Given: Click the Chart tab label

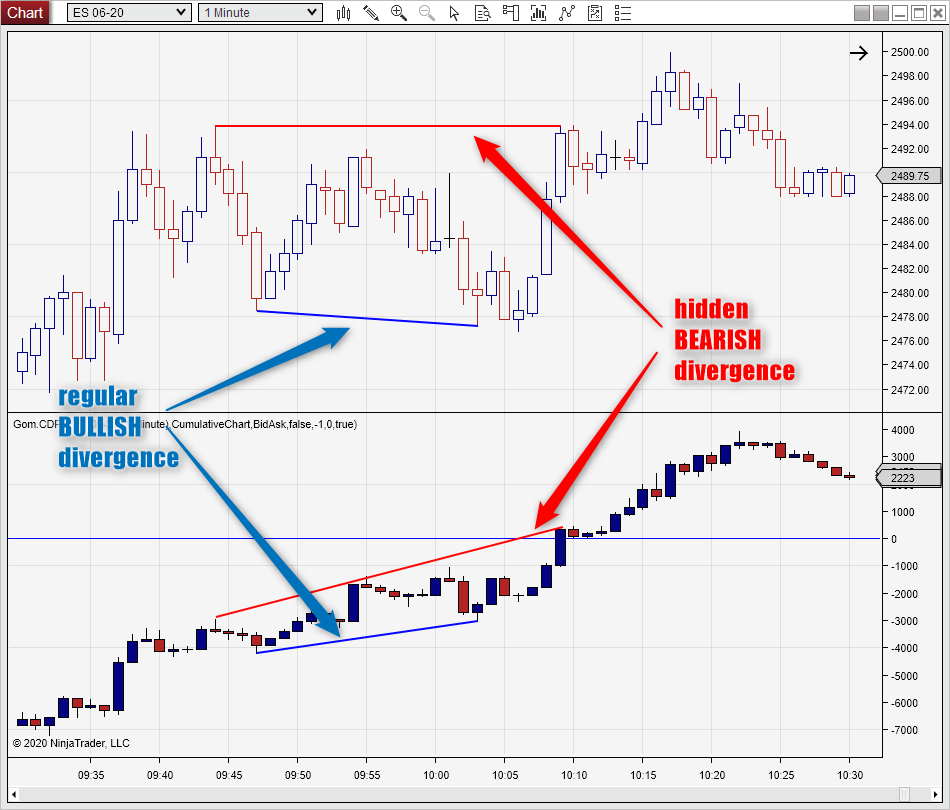Looking at the screenshot, I should pos(25,12).
